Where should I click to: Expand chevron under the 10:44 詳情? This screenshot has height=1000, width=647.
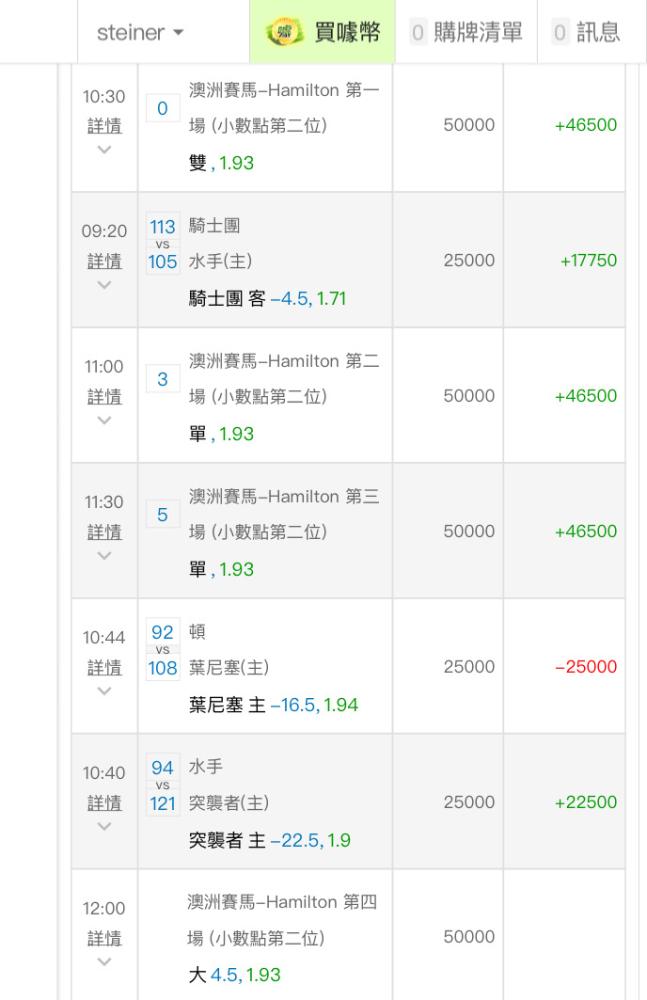click(104, 691)
